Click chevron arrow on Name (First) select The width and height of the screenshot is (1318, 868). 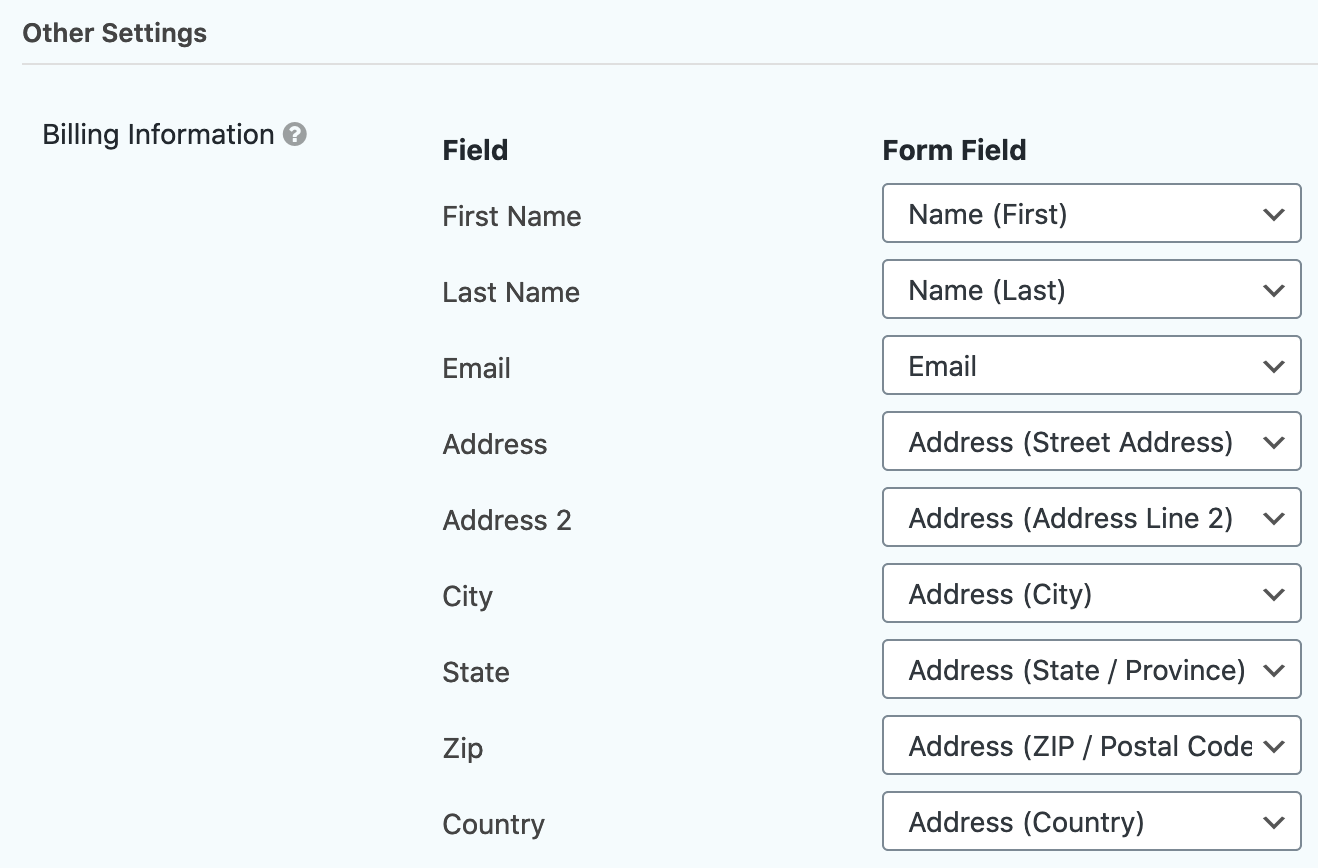pyautogui.click(x=1273, y=214)
